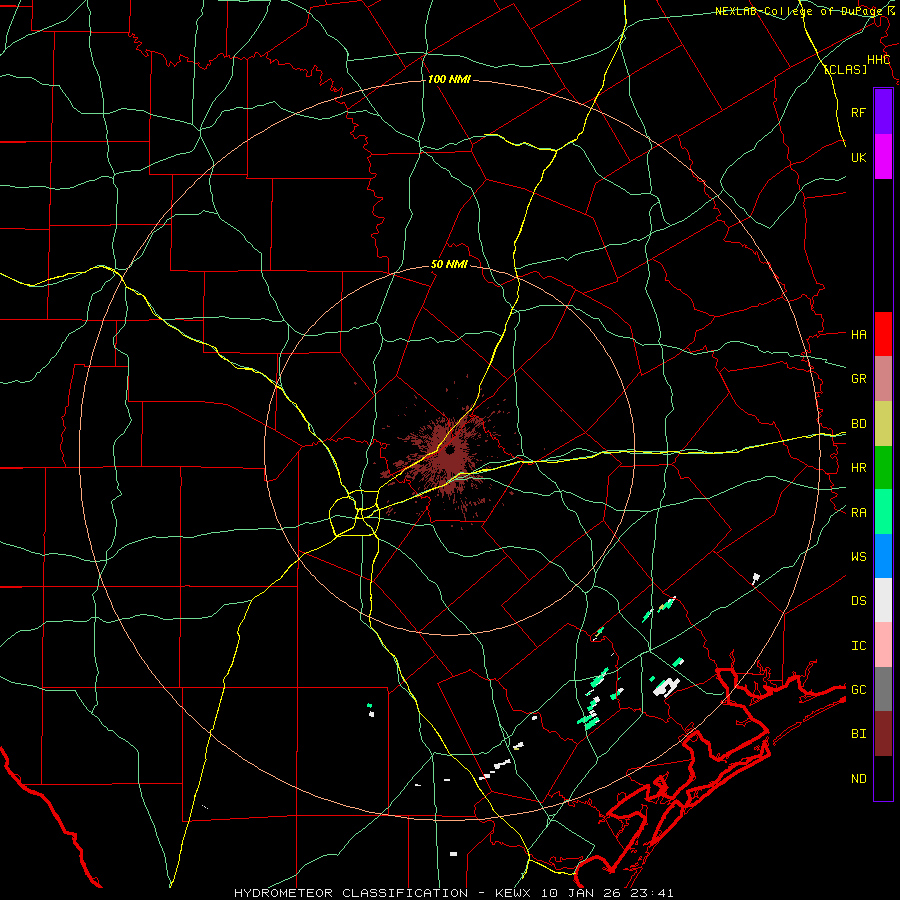Click the HHC product label
Screen dimensions: 900x900
[x=878, y=60]
